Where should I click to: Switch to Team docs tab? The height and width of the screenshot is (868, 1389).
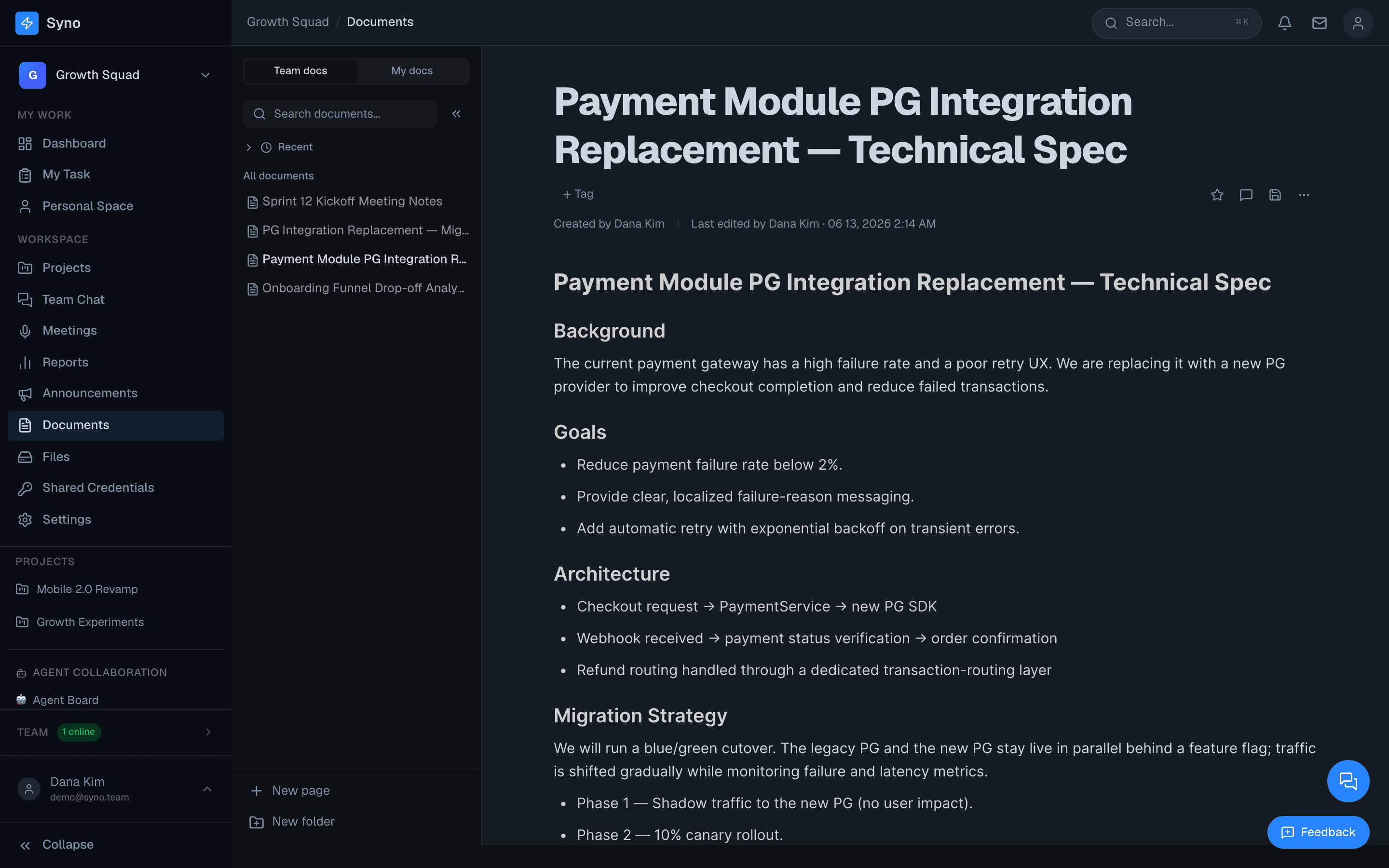coord(300,71)
